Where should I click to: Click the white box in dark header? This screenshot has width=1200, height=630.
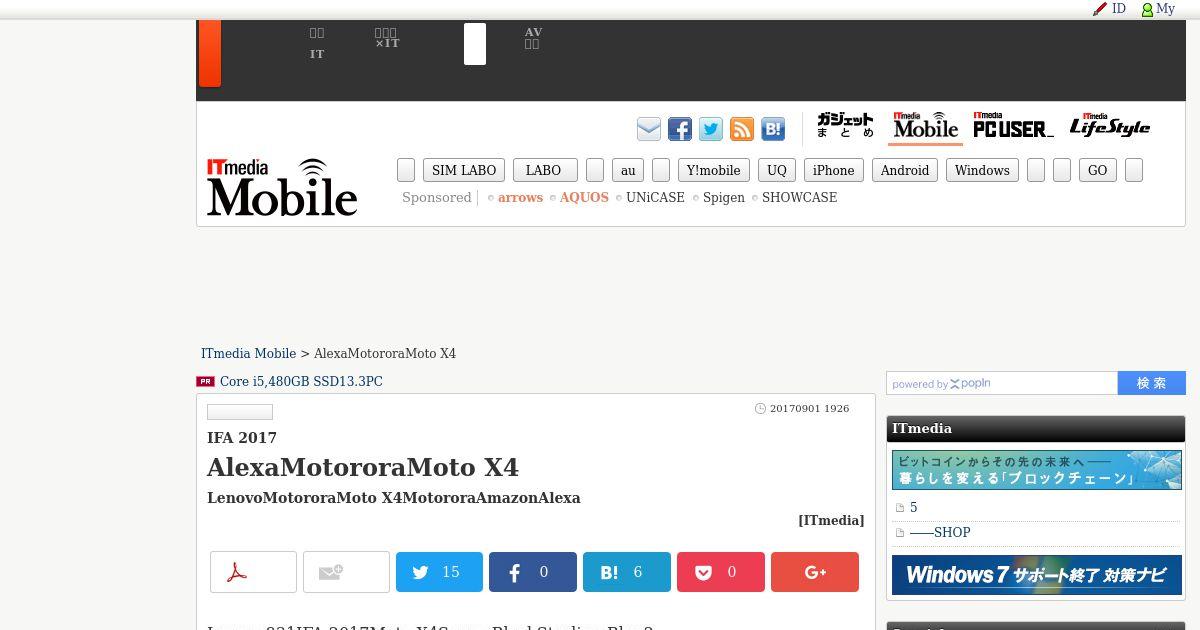pos(475,44)
